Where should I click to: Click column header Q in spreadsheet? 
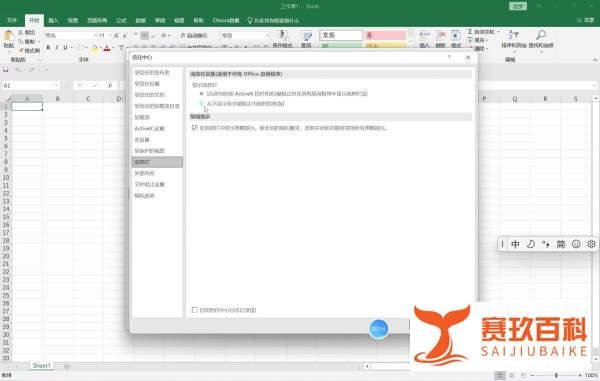(x=515, y=99)
